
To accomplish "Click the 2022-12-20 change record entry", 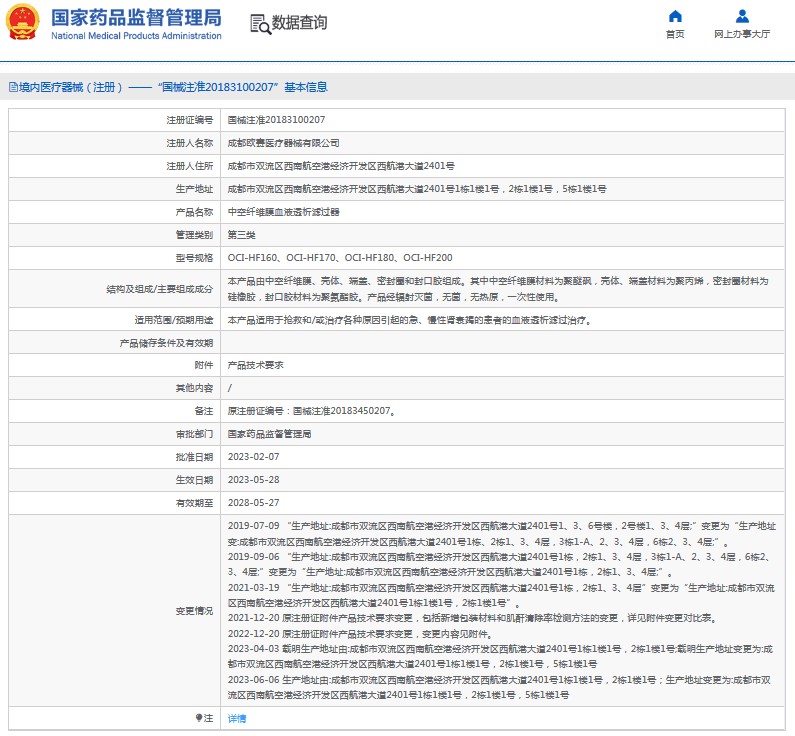I will tap(360, 634).
